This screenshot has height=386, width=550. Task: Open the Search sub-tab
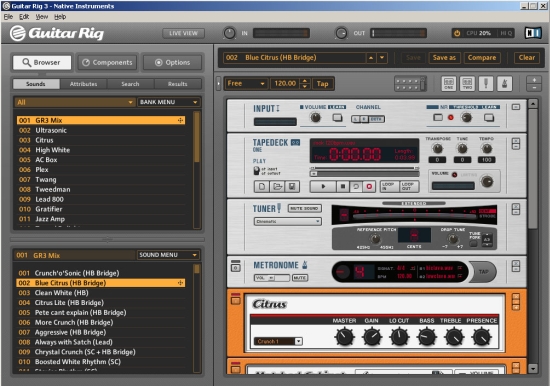pos(130,84)
